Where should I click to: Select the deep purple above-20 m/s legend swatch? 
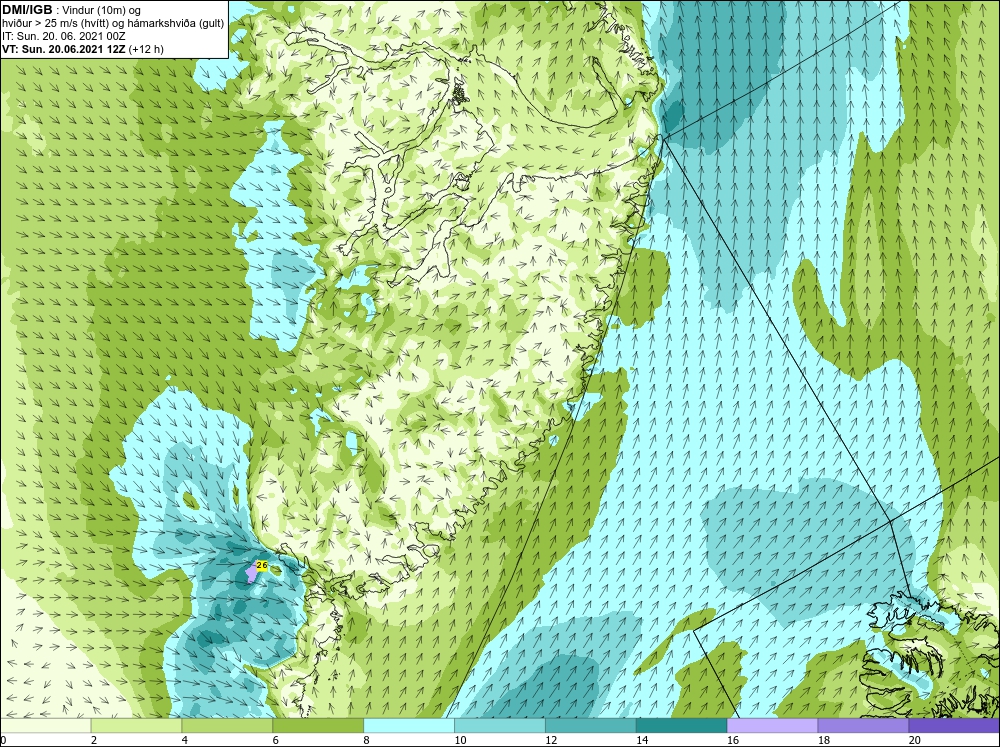pos(954,725)
